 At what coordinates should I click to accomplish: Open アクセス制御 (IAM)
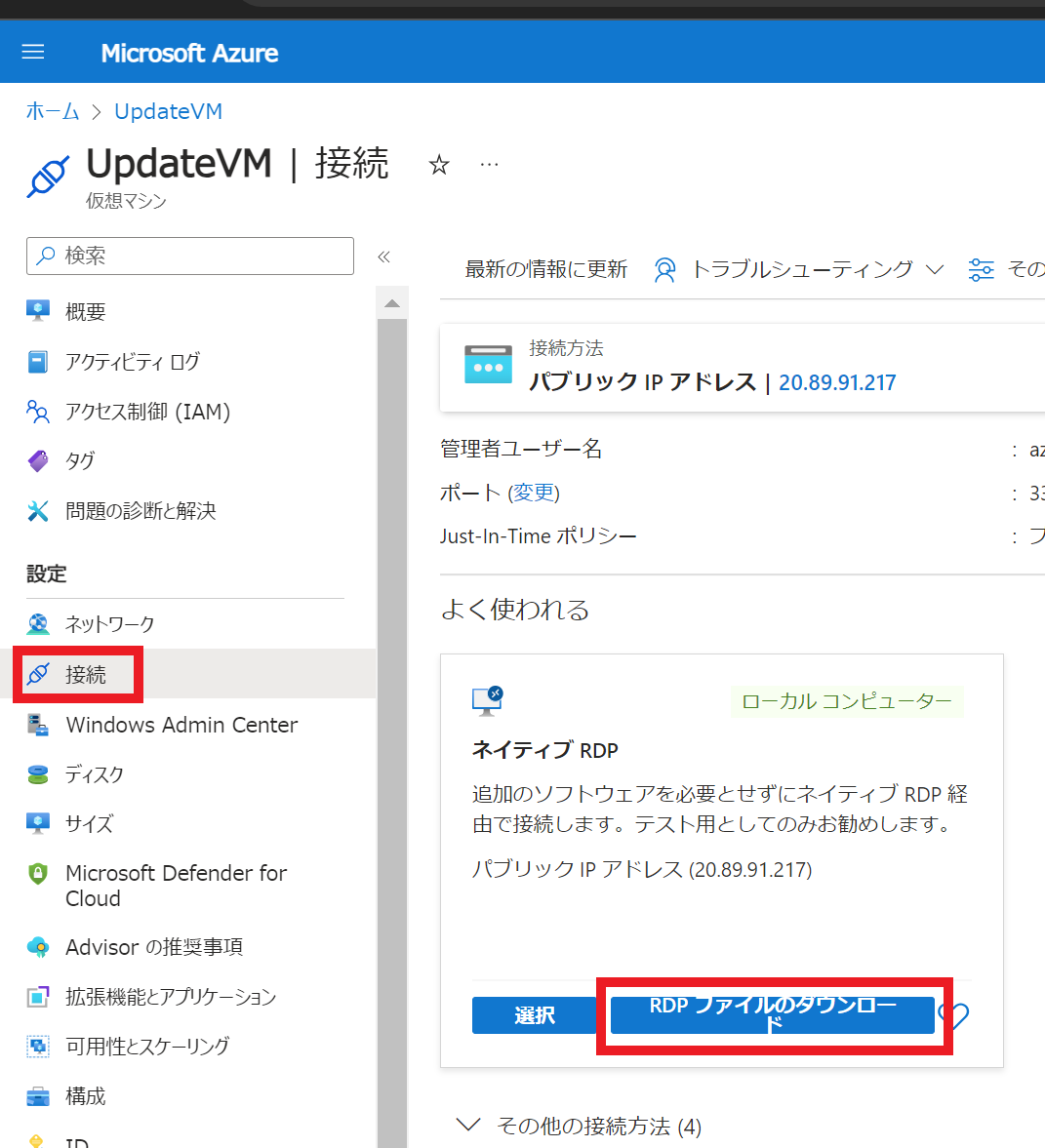[148, 412]
